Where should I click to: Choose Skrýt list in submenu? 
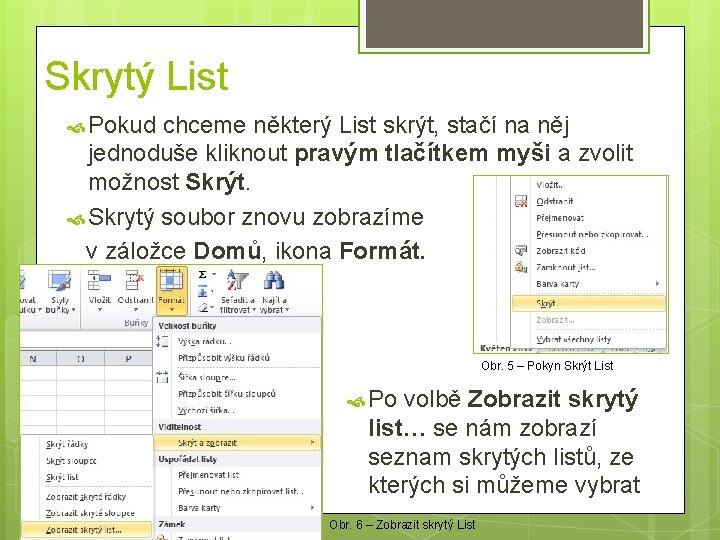(62, 477)
